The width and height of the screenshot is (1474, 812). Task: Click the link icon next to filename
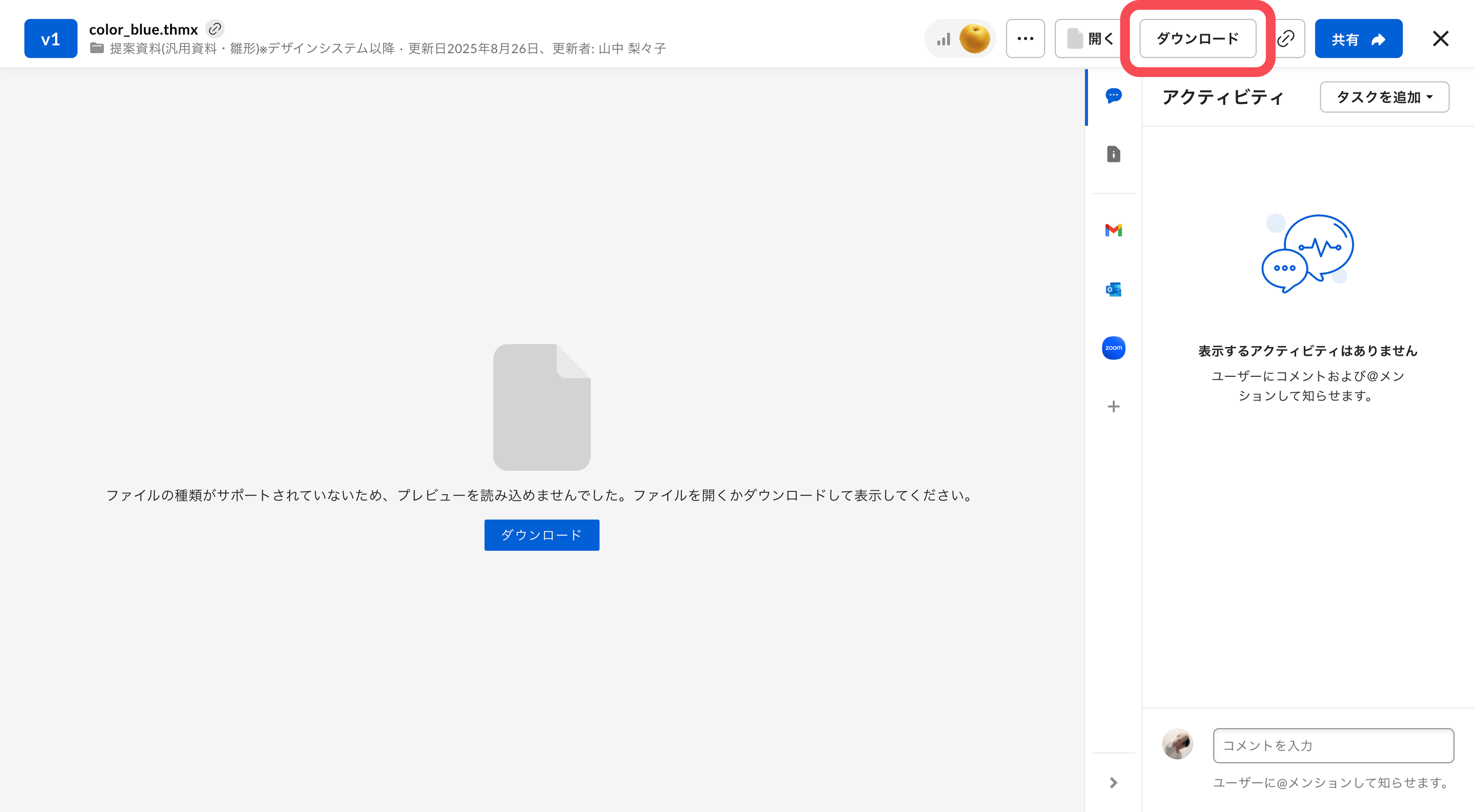[215, 29]
